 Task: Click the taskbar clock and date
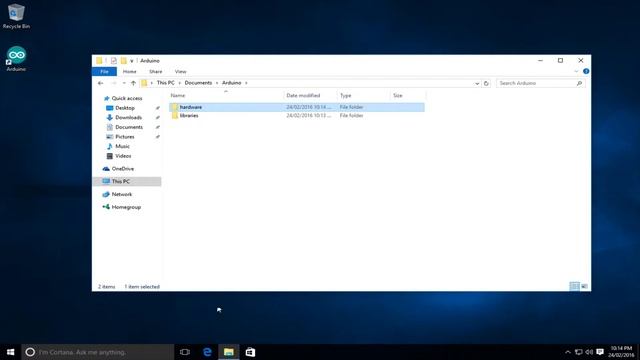tap(621, 352)
